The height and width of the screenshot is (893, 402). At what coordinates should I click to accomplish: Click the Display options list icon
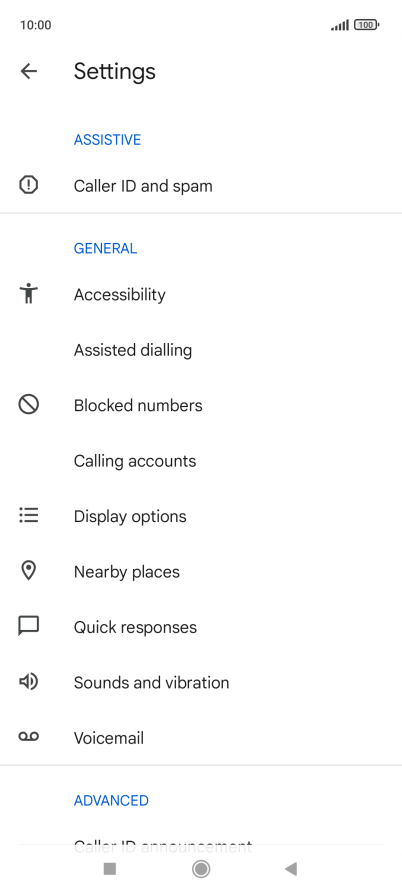[28, 515]
